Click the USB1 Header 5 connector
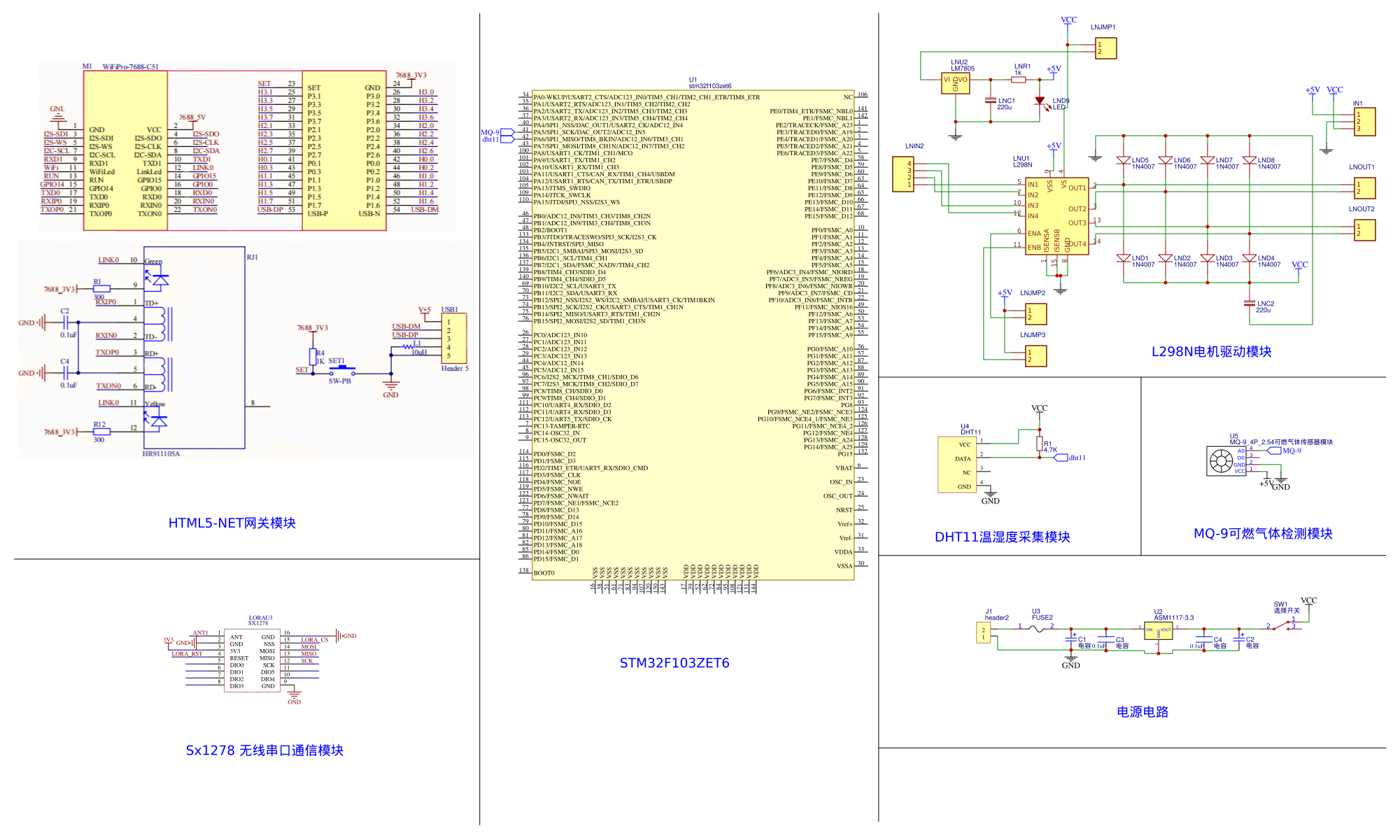Viewport: 1400px width, 840px height. pos(453,339)
